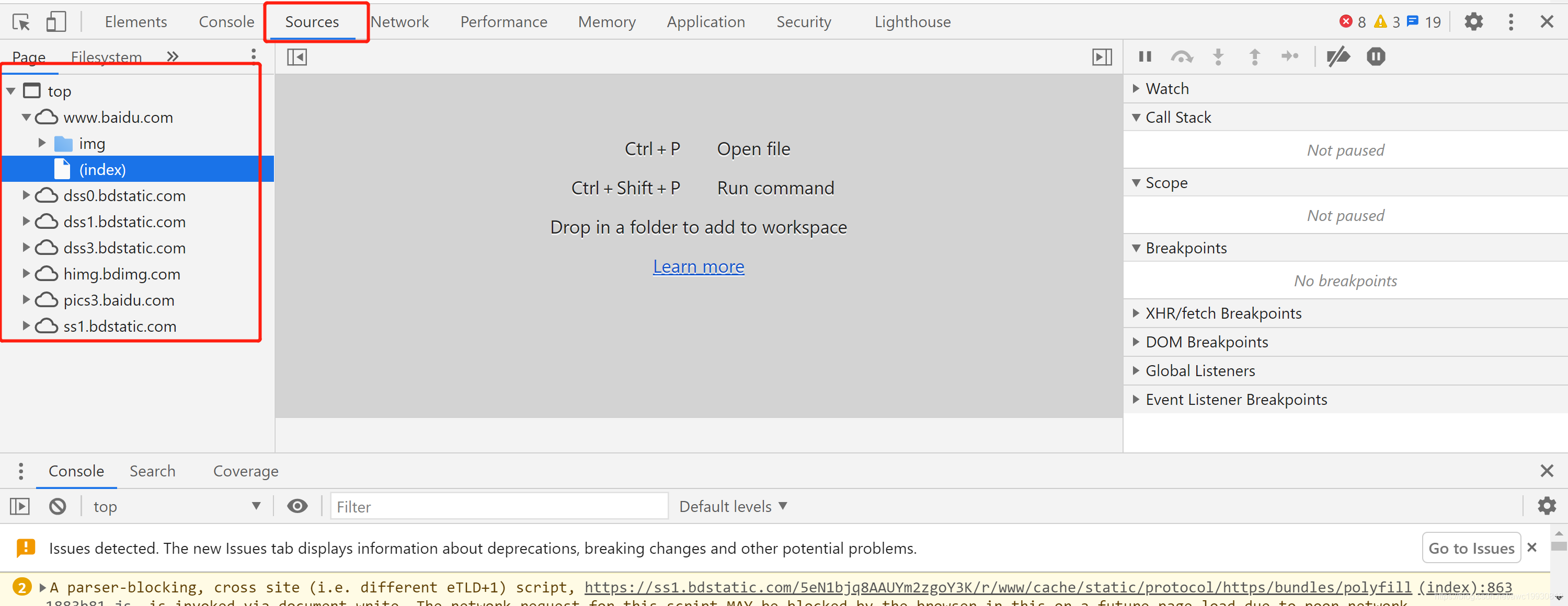Toggle live expression eye icon
The image size is (1568, 606).
[297, 506]
